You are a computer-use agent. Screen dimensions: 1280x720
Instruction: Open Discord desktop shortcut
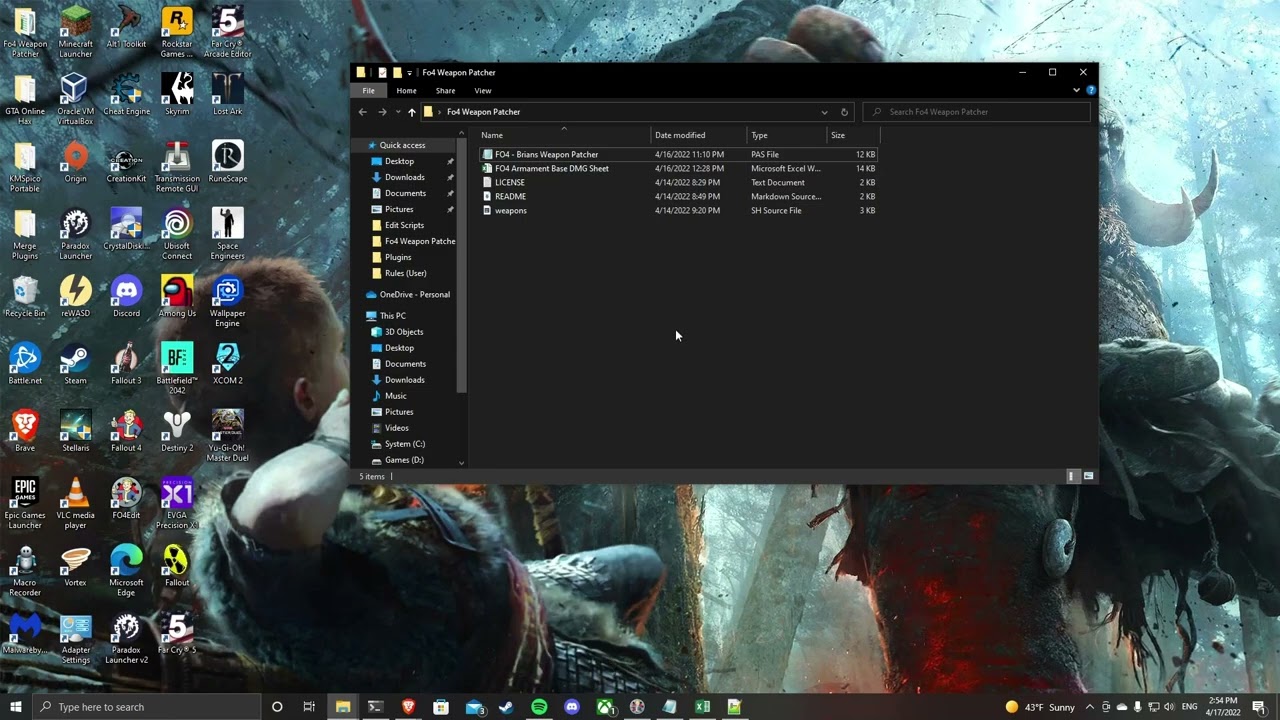click(x=126, y=298)
